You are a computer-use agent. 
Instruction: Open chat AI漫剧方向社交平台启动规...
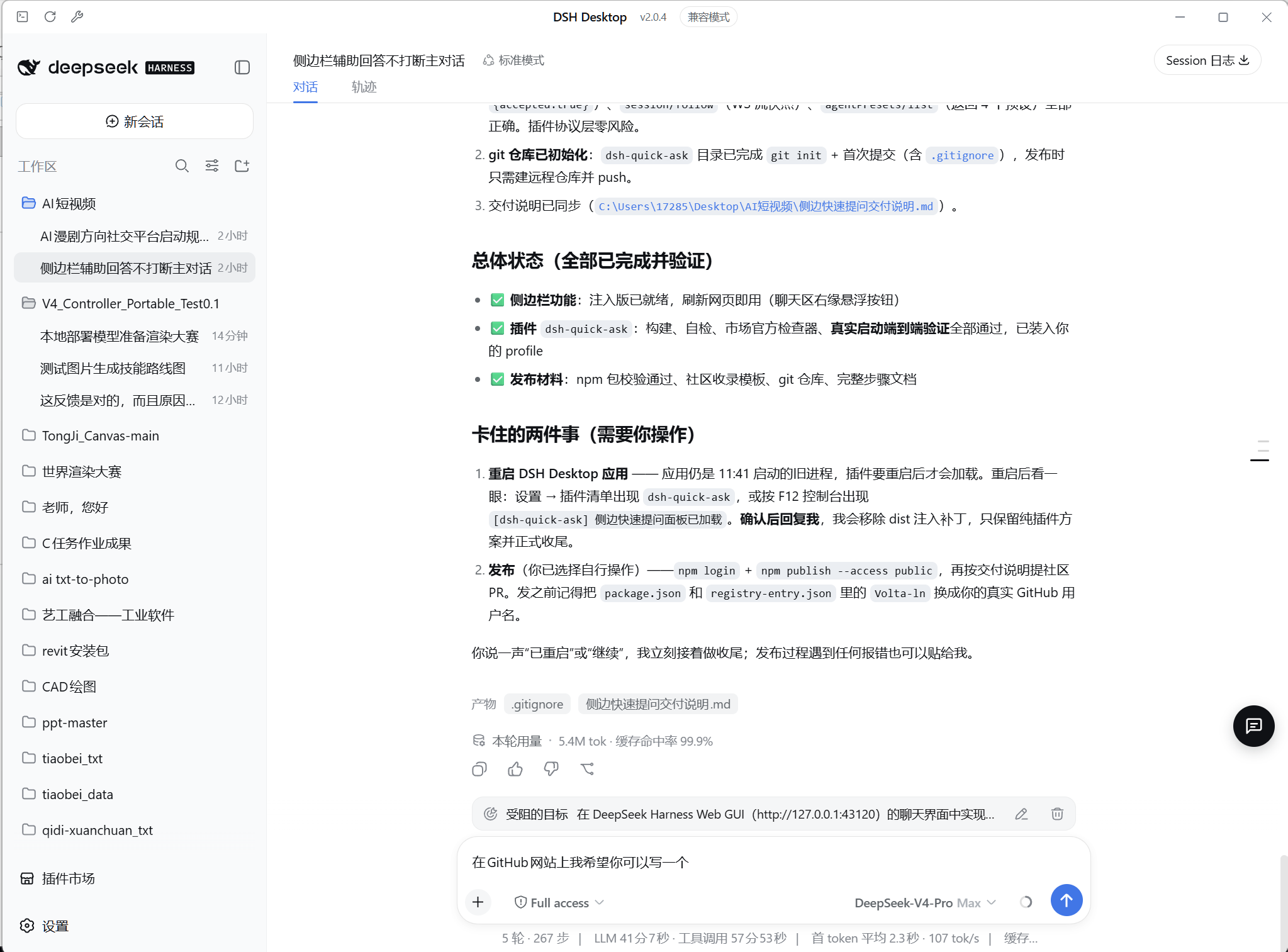[135, 236]
